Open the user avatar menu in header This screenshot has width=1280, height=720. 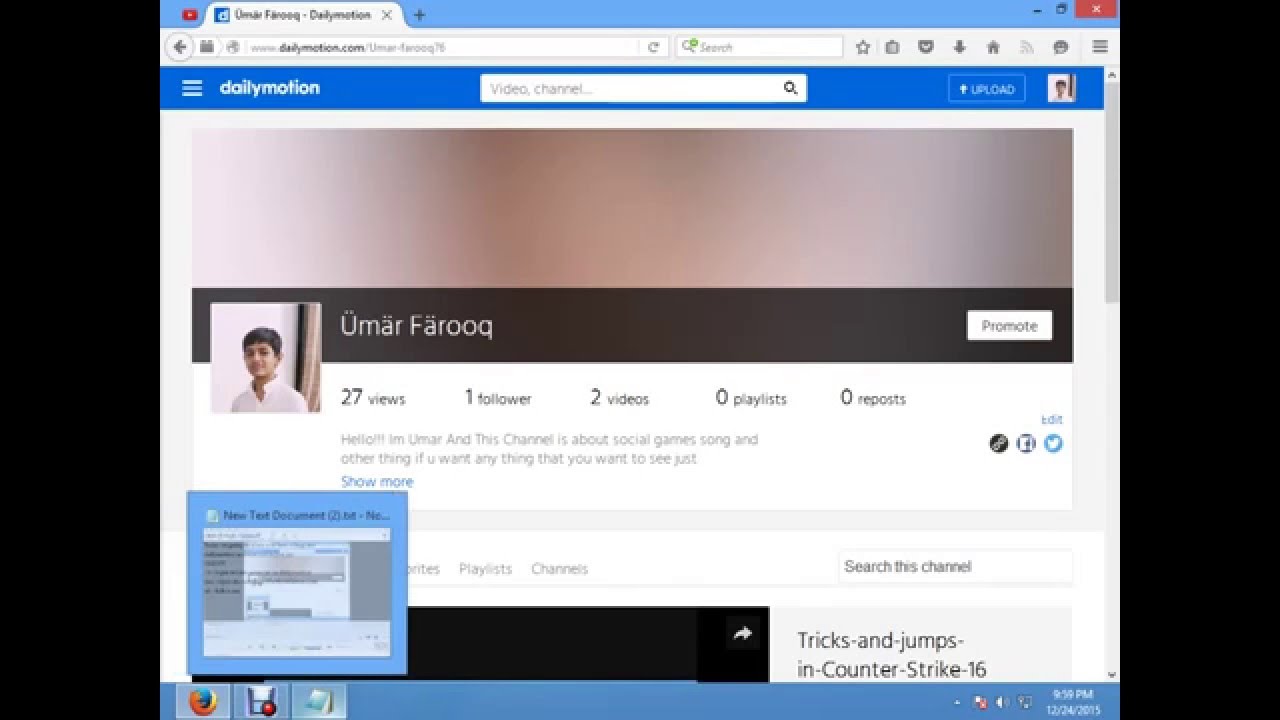pyautogui.click(x=1061, y=88)
